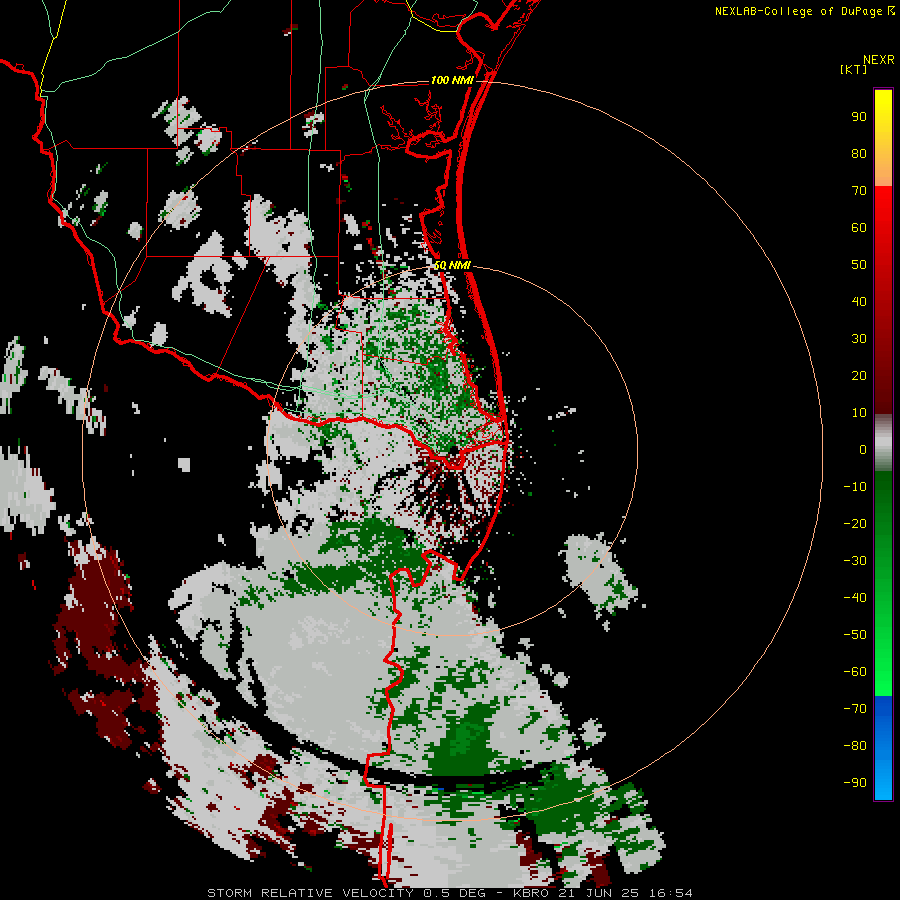Click the 50 knot scale value
The width and height of the screenshot is (900, 900).
[859, 265]
